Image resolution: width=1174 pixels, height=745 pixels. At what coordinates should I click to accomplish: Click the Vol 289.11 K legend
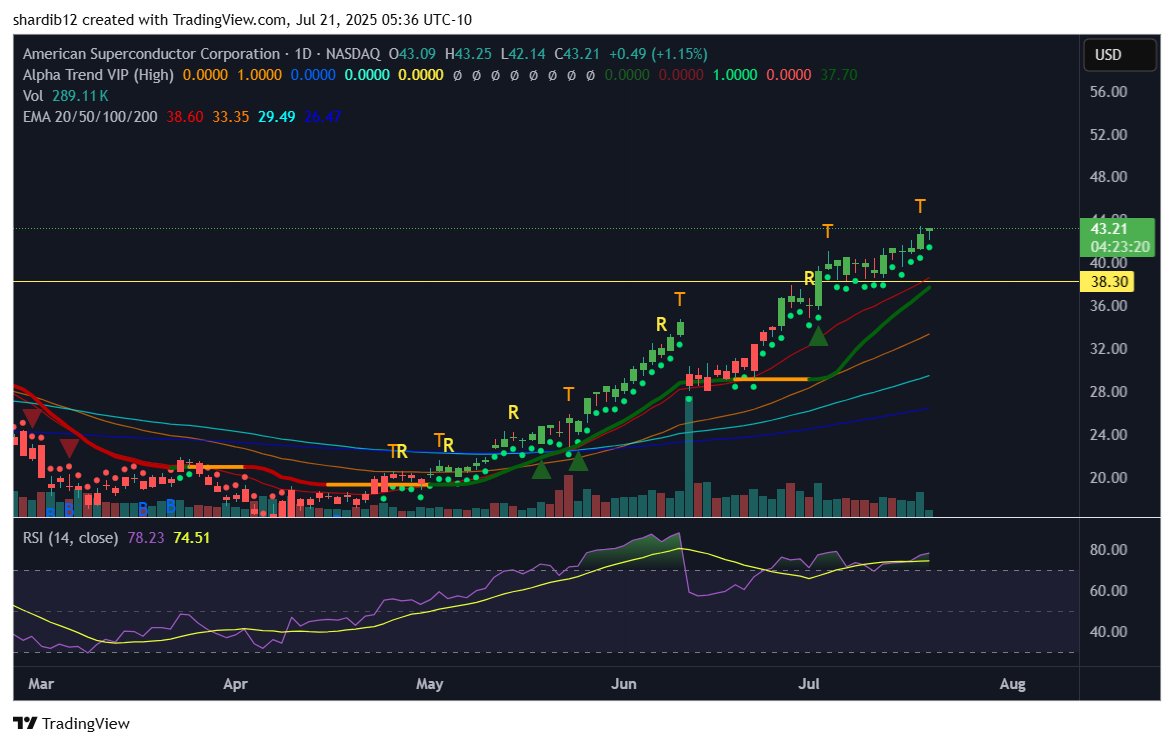coord(65,96)
